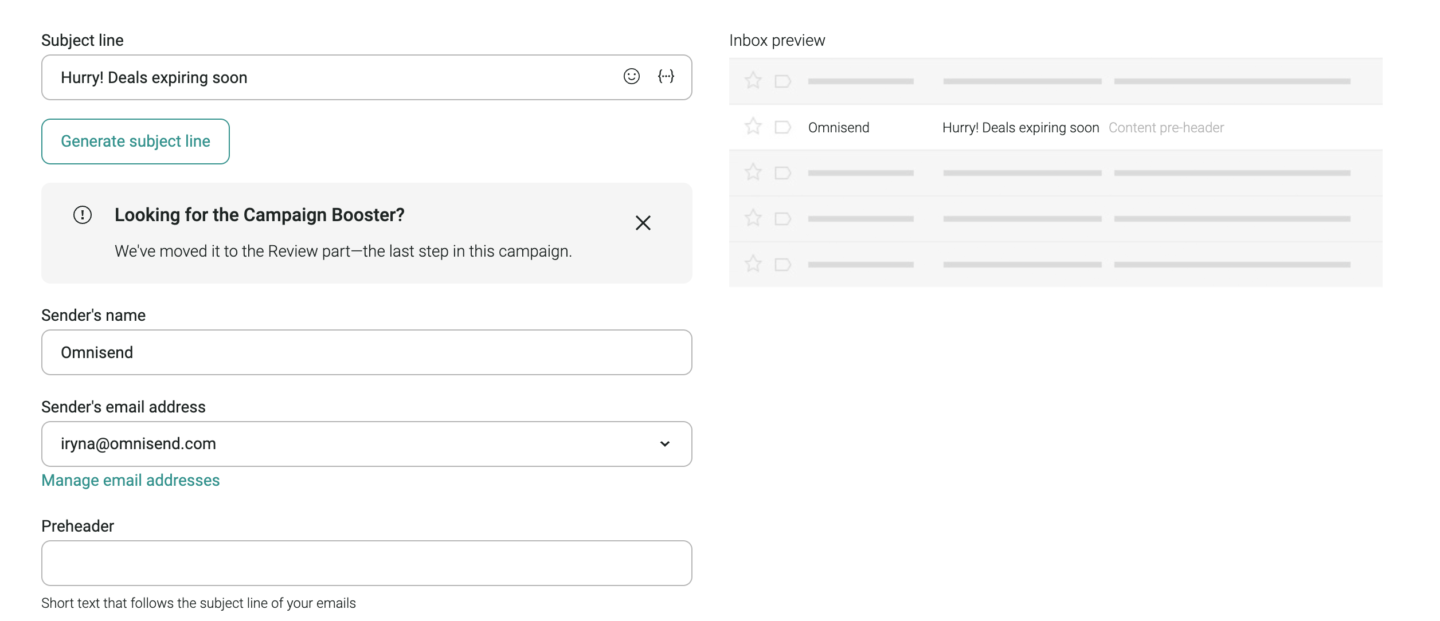1440x621 pixels.
Task: Dismiss the Campaign Booster notification
Action: [x=643, y=222]
